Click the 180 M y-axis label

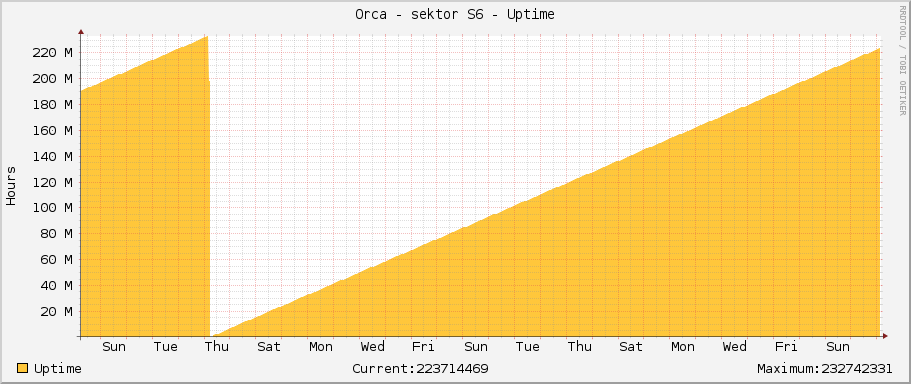pos(53,105)
